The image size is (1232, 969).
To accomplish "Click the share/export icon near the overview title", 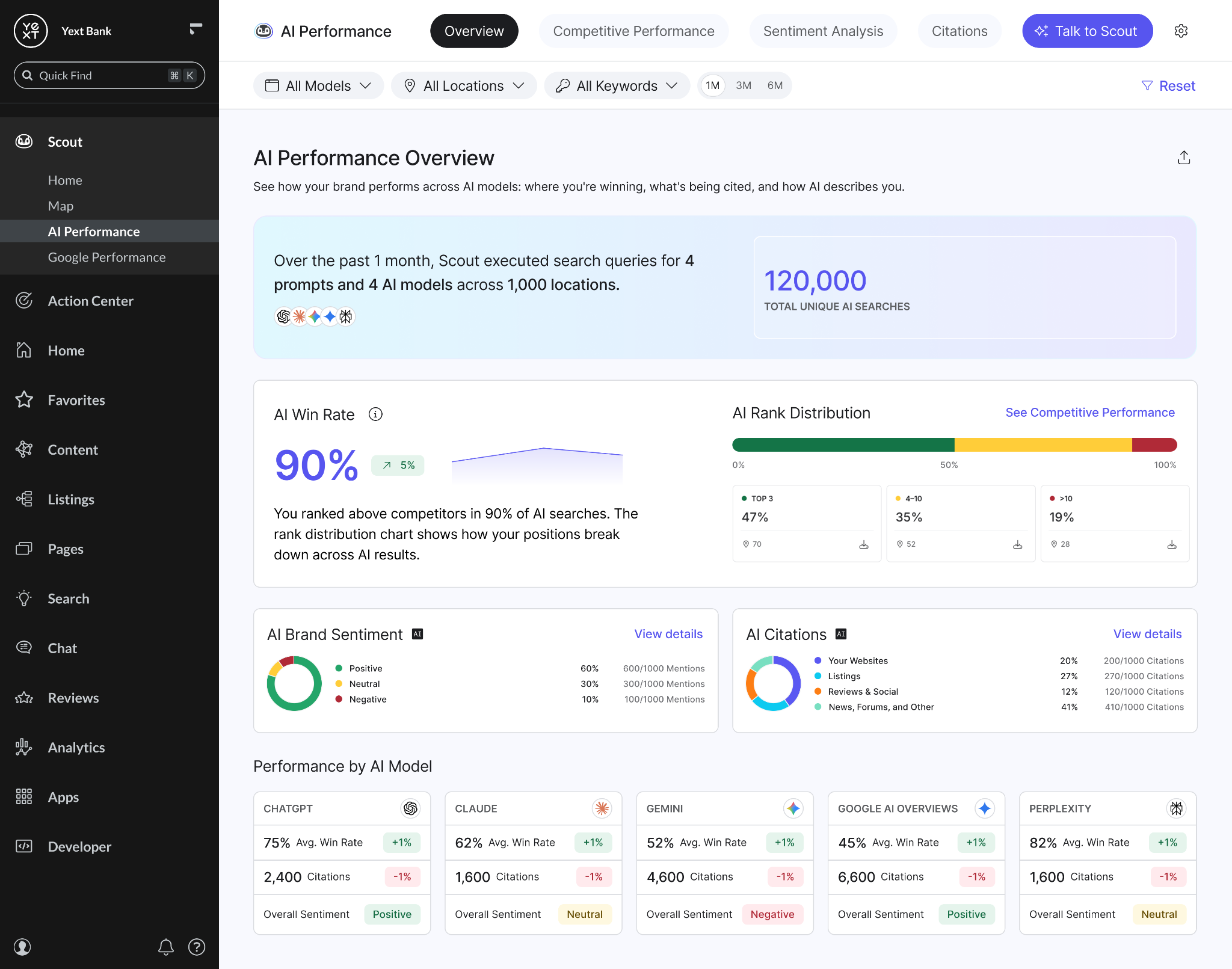I will pos(1183,158).
